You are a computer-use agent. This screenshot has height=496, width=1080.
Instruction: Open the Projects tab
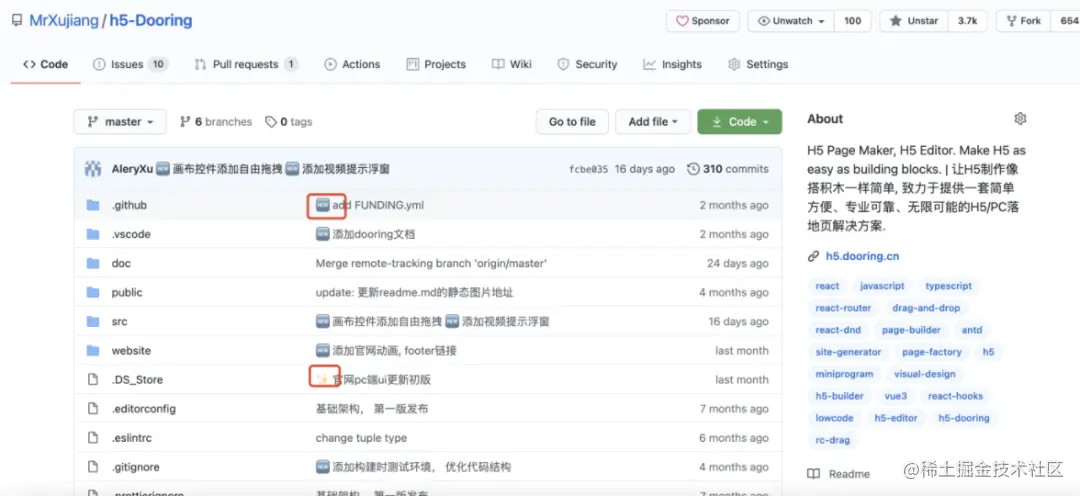coord(436,64)
